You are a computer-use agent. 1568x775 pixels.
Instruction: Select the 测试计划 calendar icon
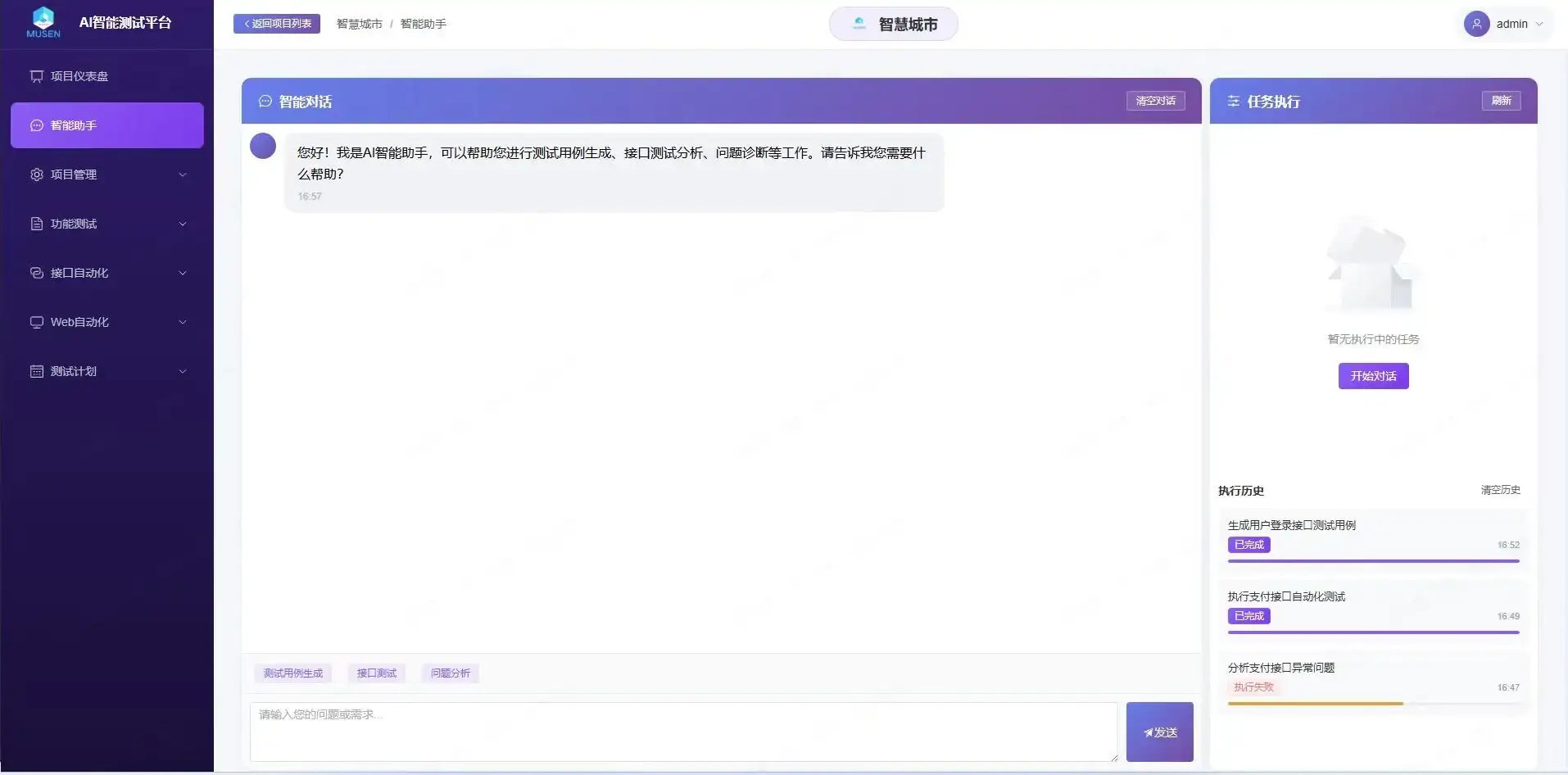(35, 371)
